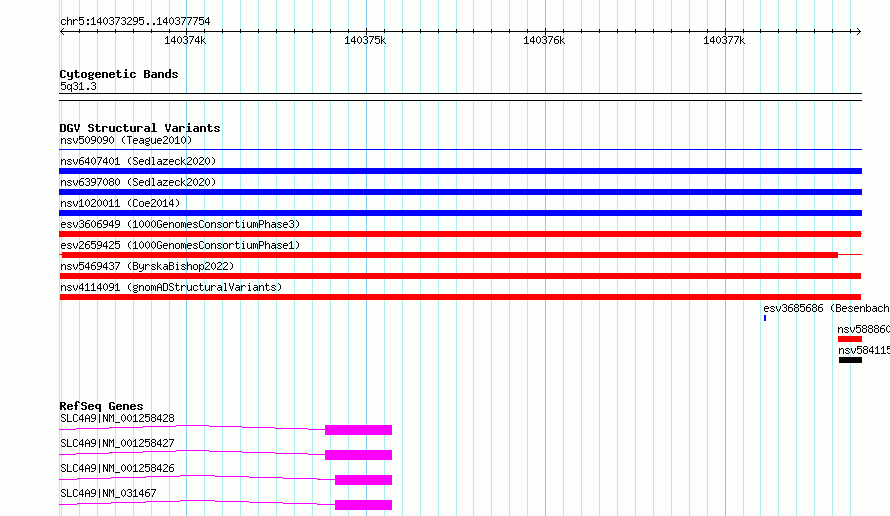Open SLC4A9|NM_031467 transcript label
Screen dimensions: 890x516
coord(108,493)
